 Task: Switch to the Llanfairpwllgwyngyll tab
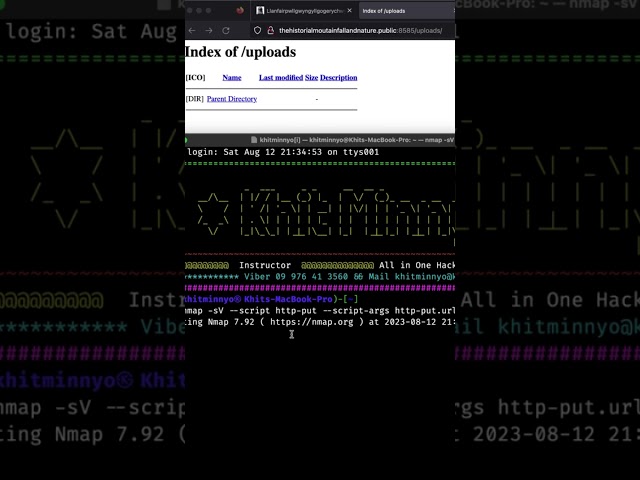coord(304,11)
